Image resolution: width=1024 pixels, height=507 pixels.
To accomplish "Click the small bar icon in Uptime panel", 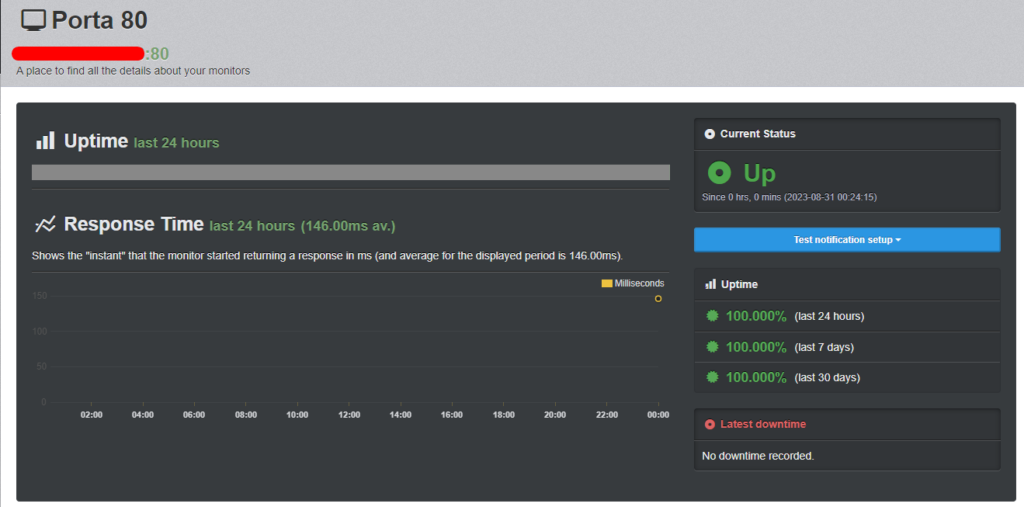I will pyautogui.click(x=710, y=285).
